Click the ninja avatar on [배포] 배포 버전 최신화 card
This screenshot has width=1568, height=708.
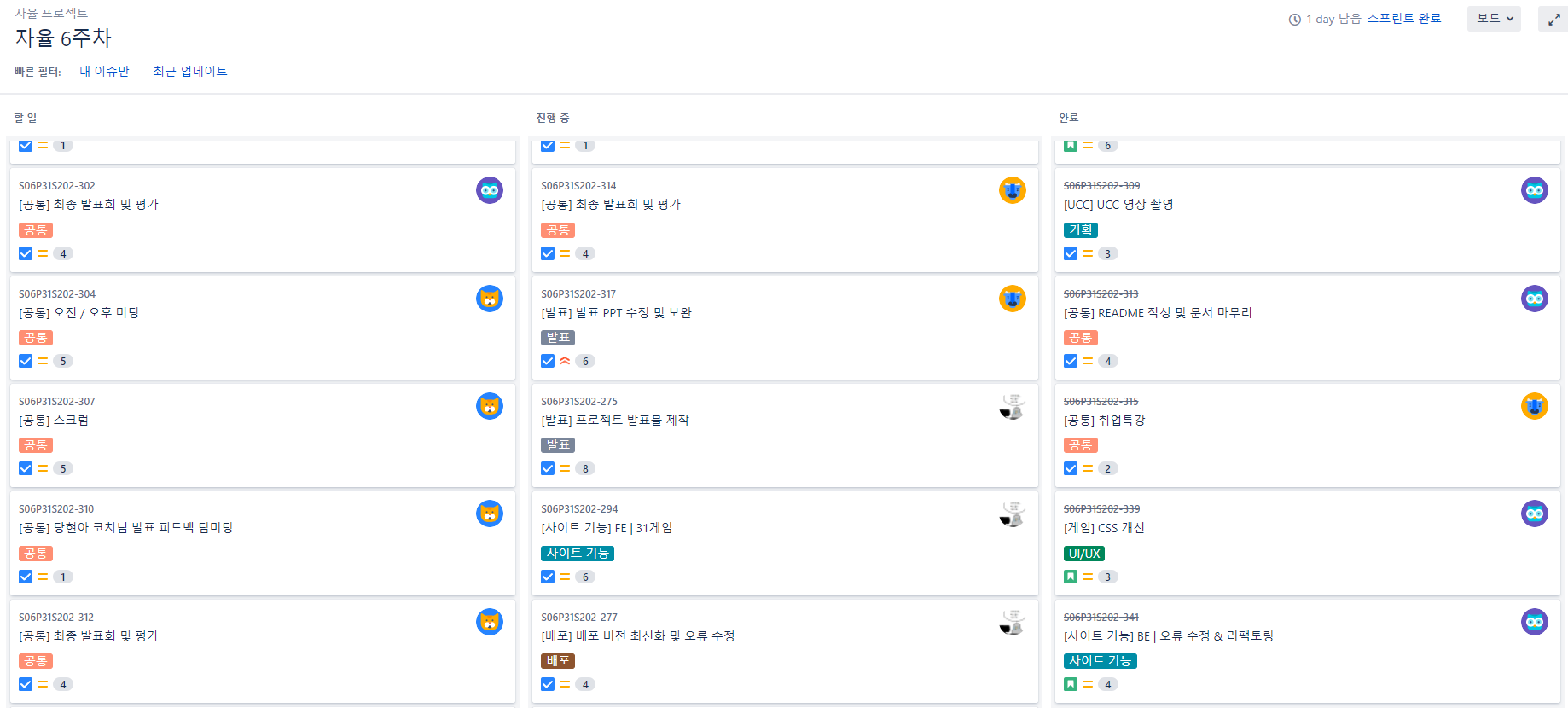tap(1012, 622)
